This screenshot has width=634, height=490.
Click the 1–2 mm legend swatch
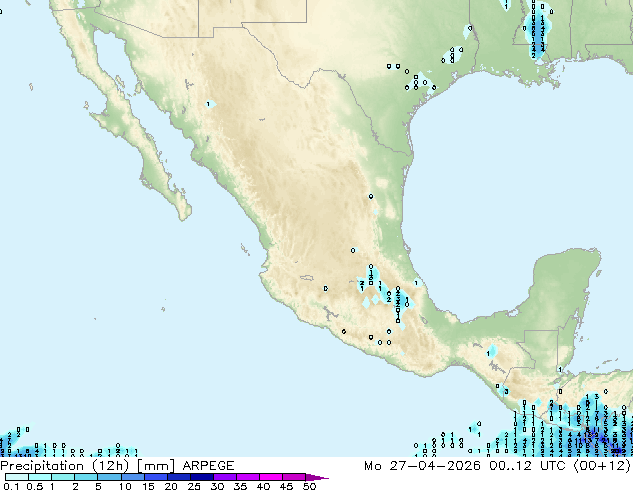(x=63, y=477)
